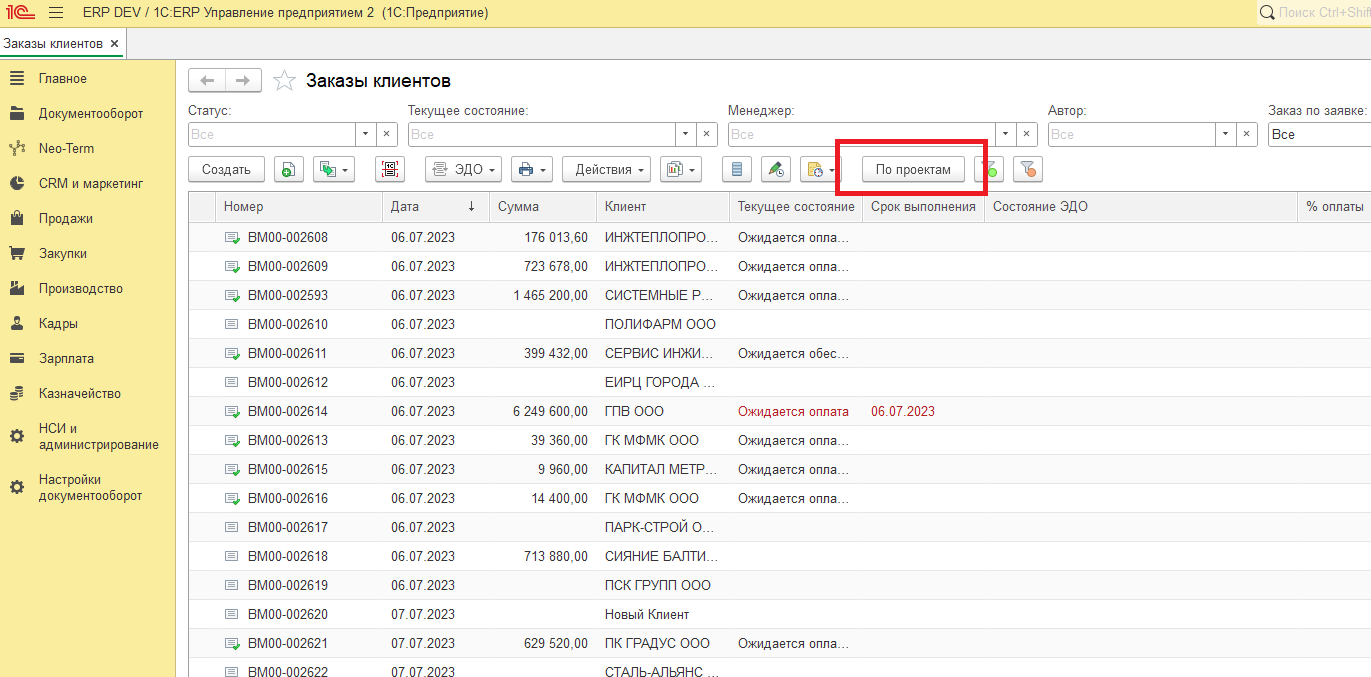Expand the Текущее состояние filter dropdown arrow
Screen dimensions: 1371x677
coord(686,134)
